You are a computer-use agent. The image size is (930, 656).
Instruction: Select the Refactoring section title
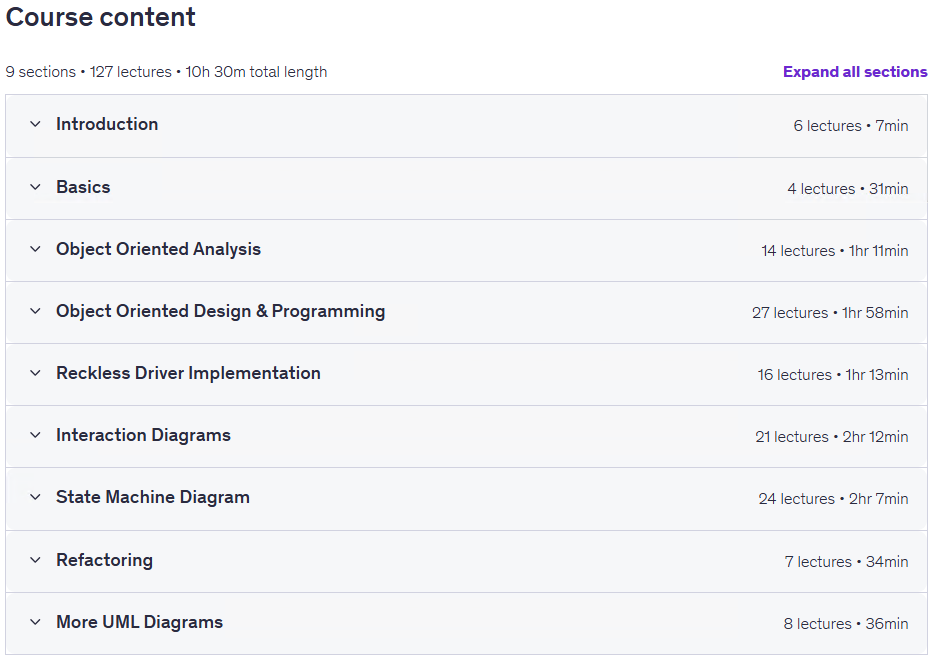click(104, 560)
